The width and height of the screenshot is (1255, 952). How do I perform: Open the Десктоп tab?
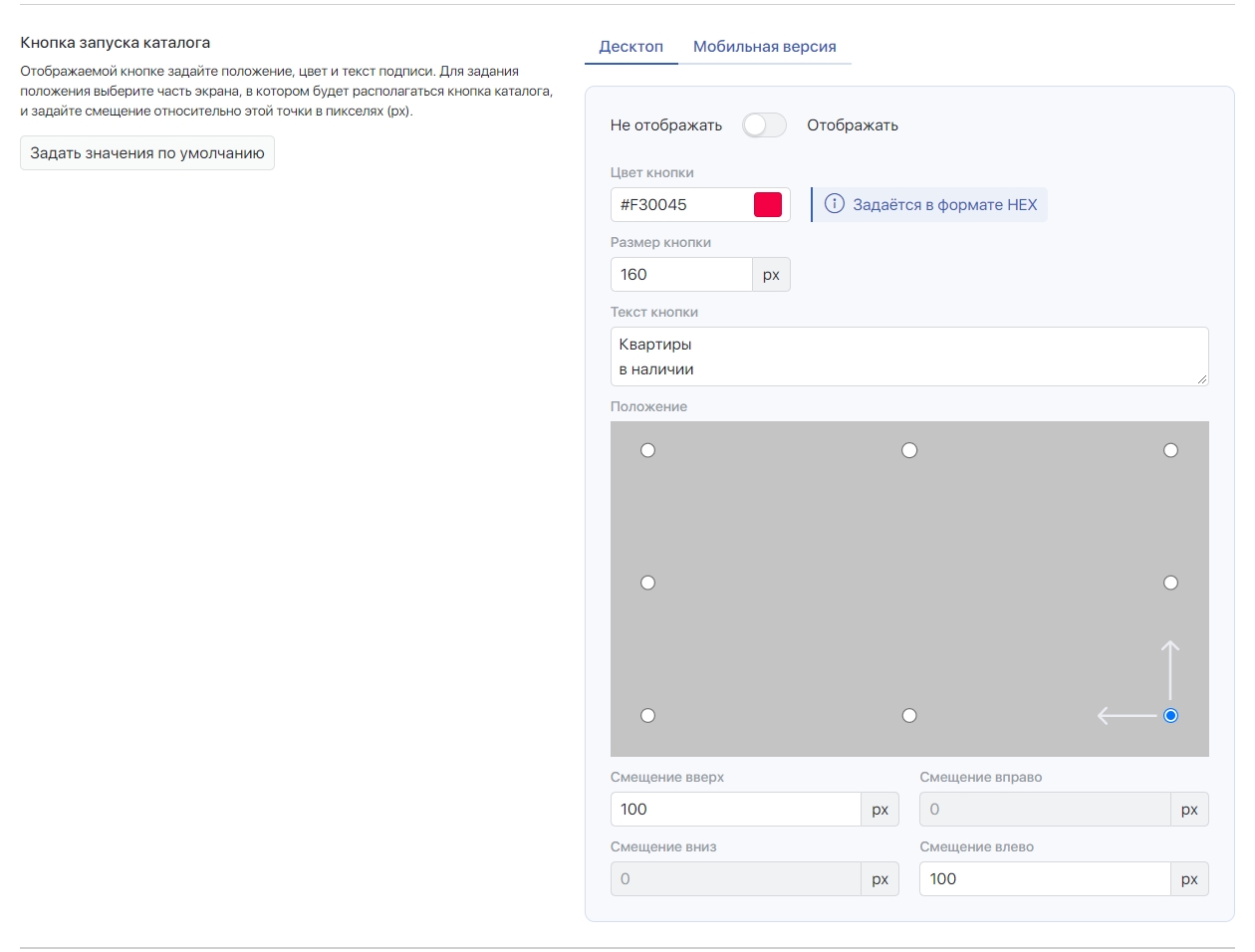(630, 47)
